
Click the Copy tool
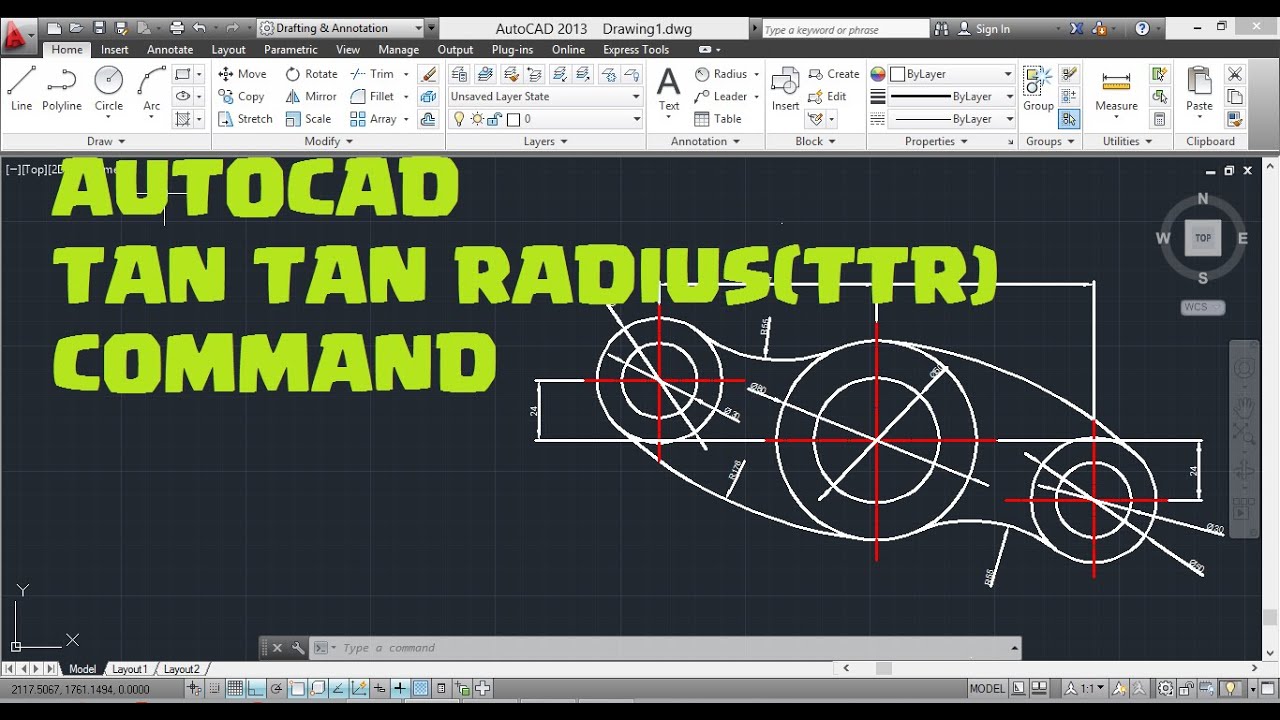coord(241,97)
